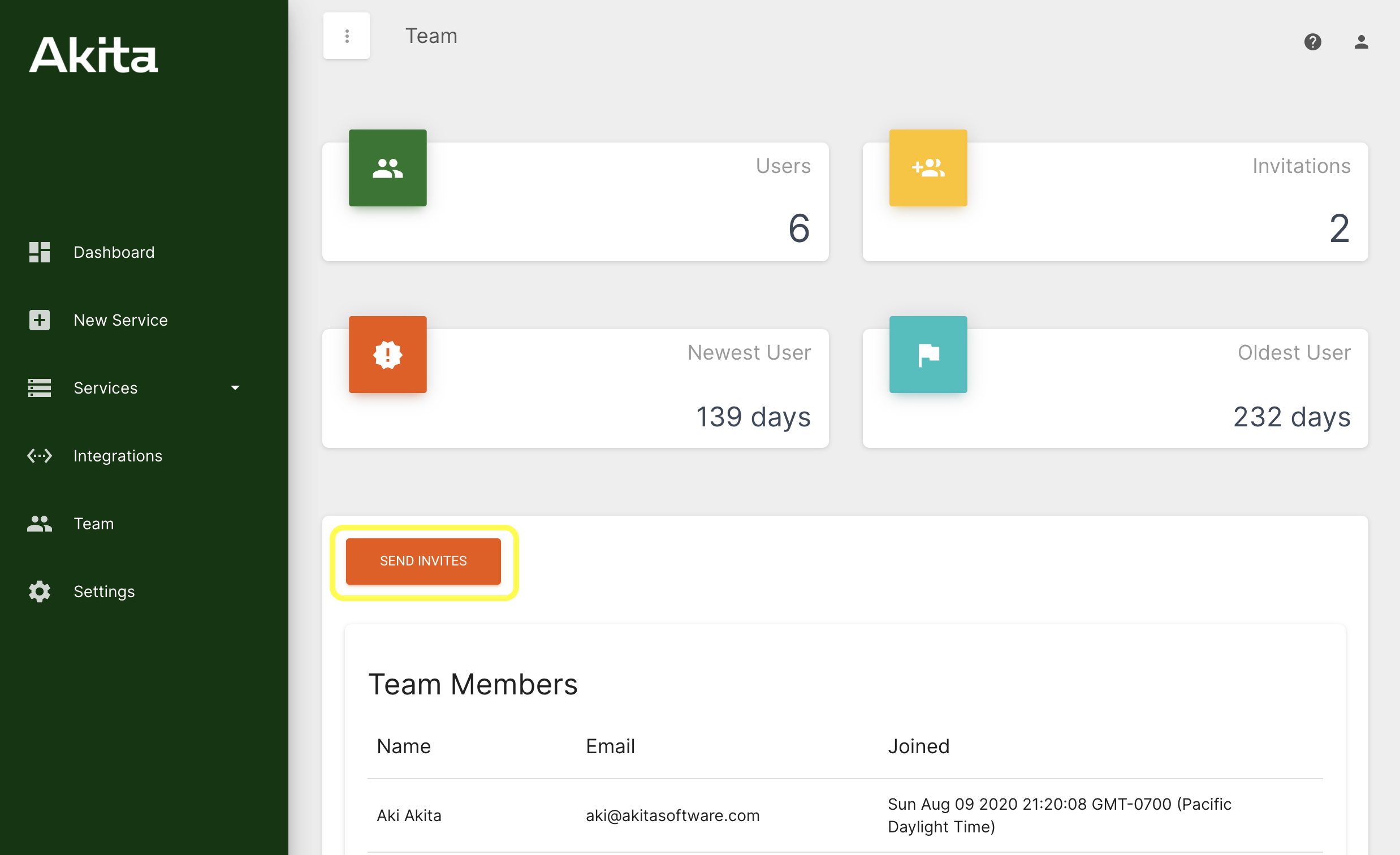
Task: Click the orange Newest User alert icon
Action: click(x=387, y=355)
